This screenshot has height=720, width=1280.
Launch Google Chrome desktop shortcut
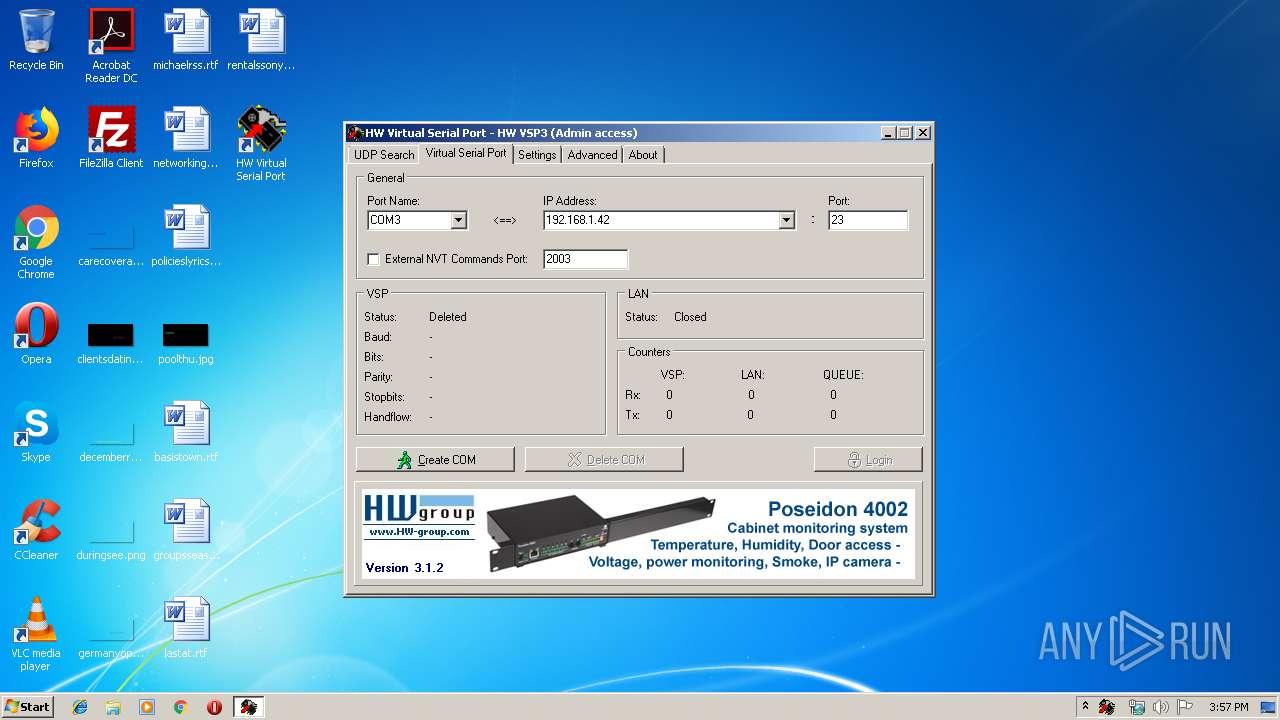point(36,242)
